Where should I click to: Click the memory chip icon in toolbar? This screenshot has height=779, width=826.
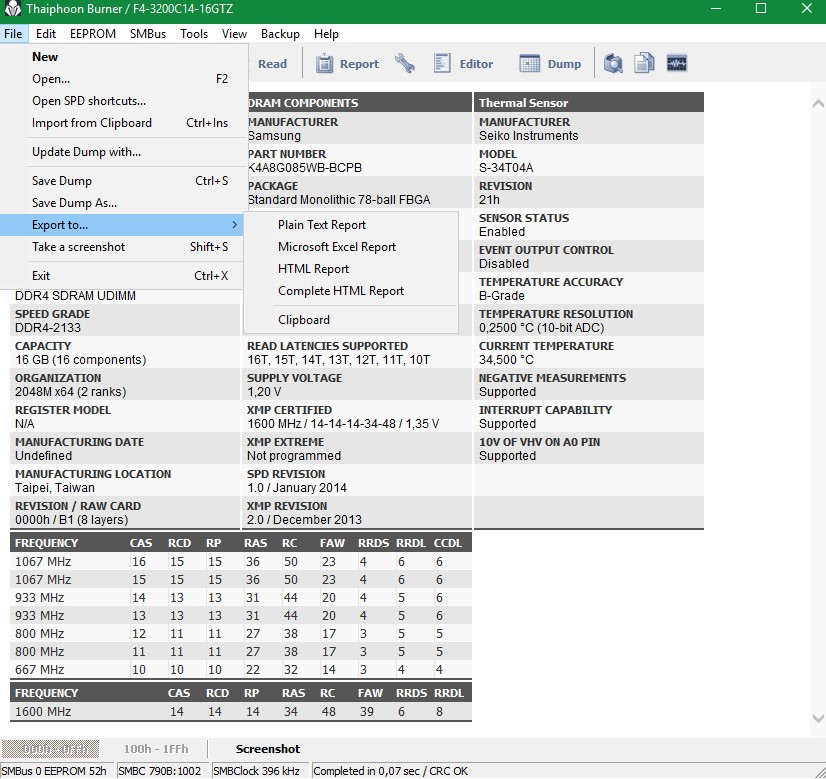pos(676,63)
